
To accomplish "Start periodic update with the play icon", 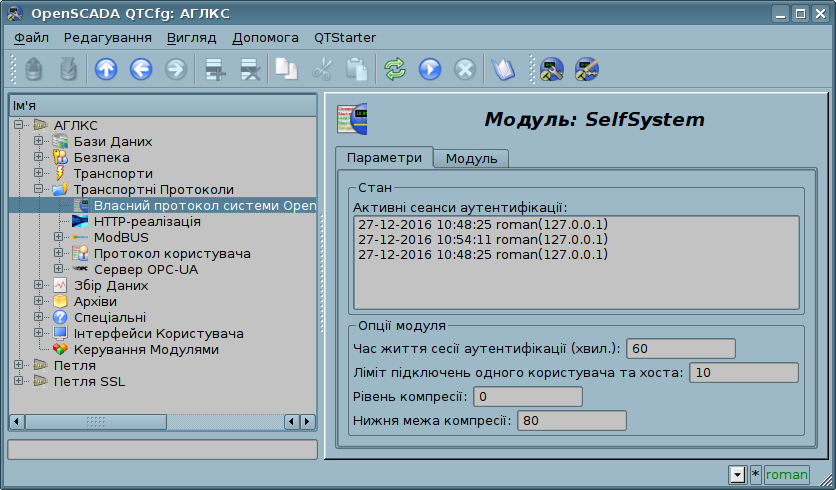I will tap(430, 69).
